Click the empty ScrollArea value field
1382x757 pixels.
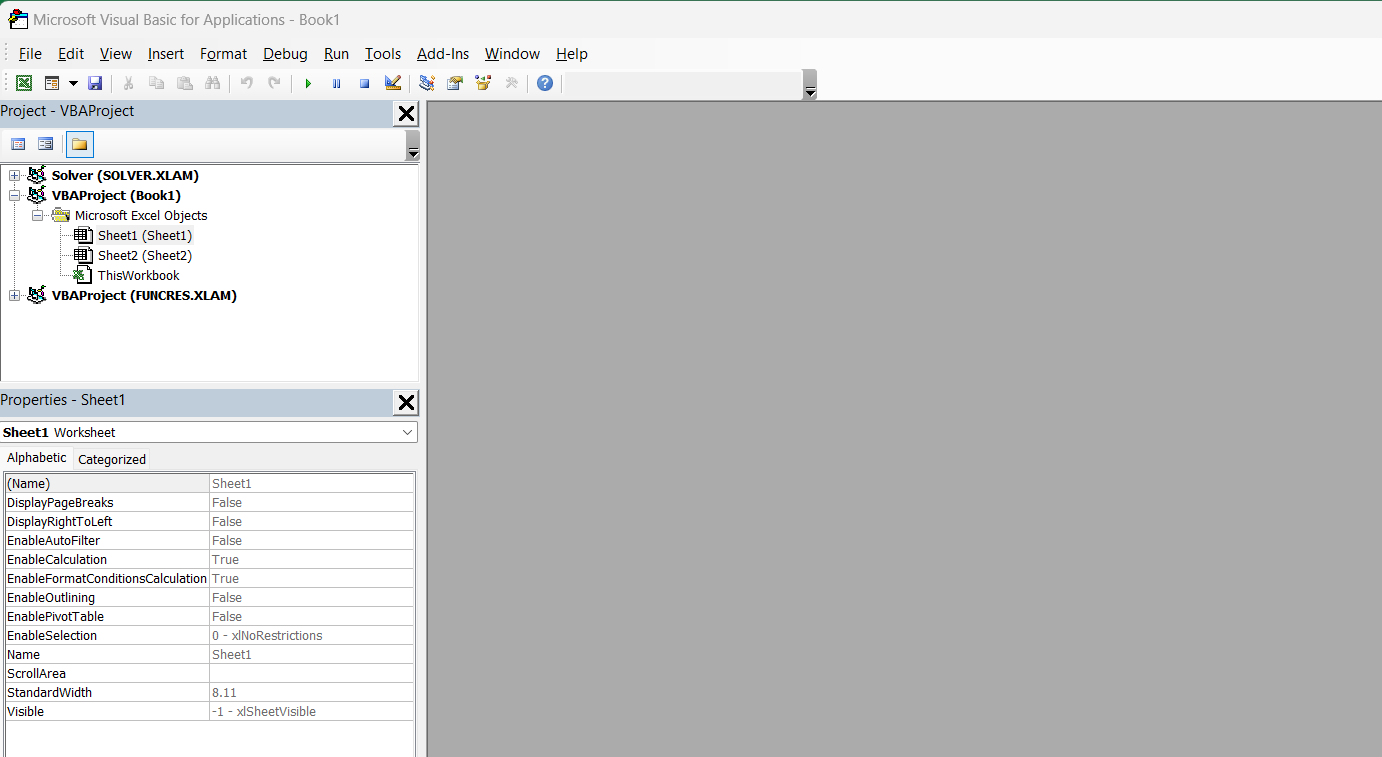(311, 674)
